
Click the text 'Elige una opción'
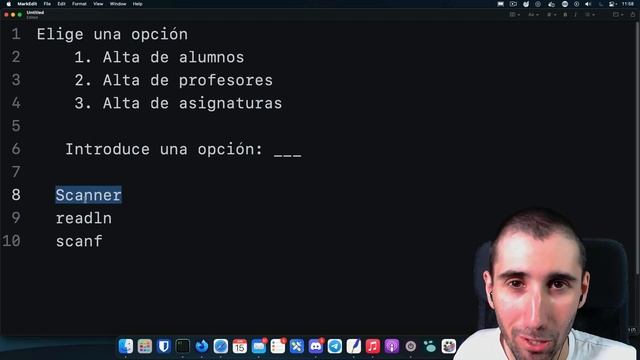coord(112,34)
